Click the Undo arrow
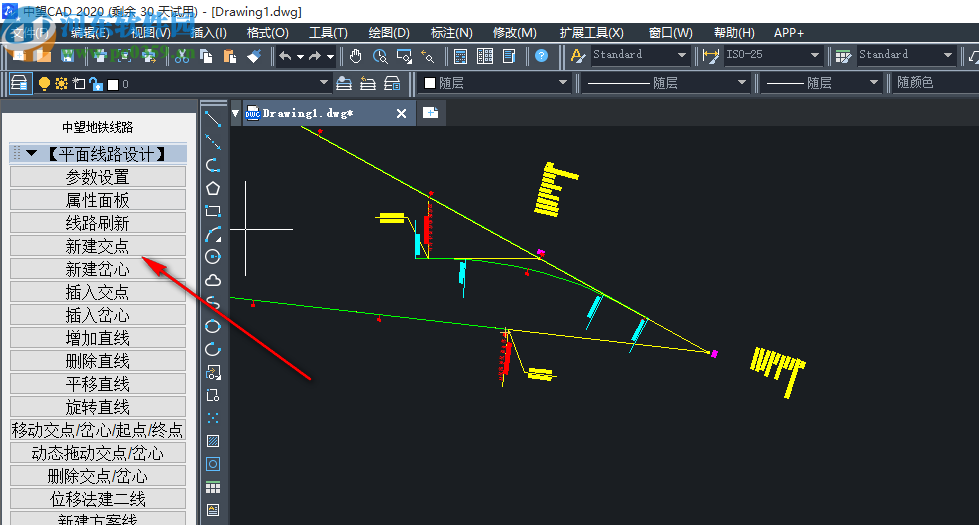The height and width of the screenshot is (525, 979). 285,56
